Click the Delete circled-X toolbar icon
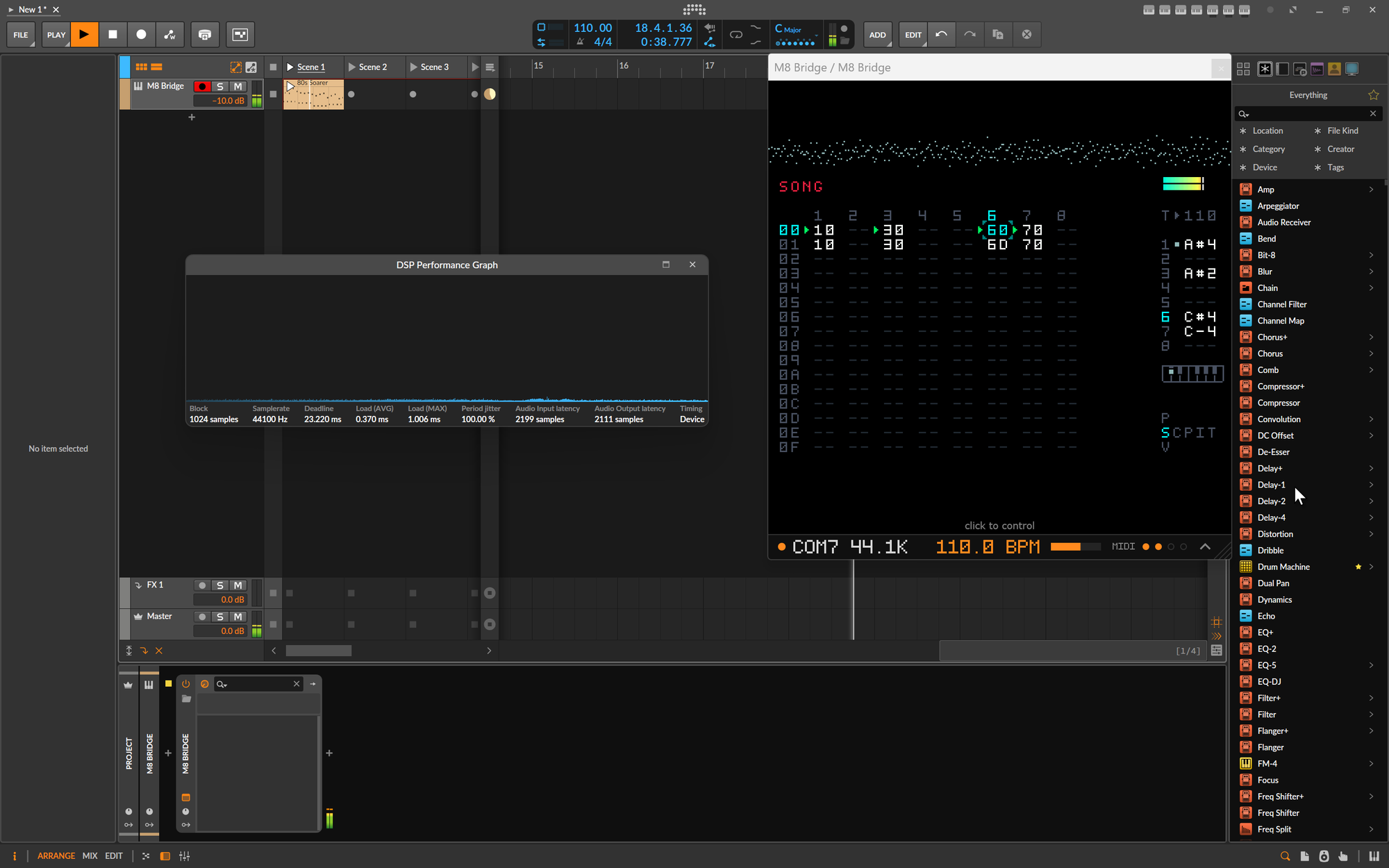Screen dimensions: 1389x868 (x=1026, y=34)
